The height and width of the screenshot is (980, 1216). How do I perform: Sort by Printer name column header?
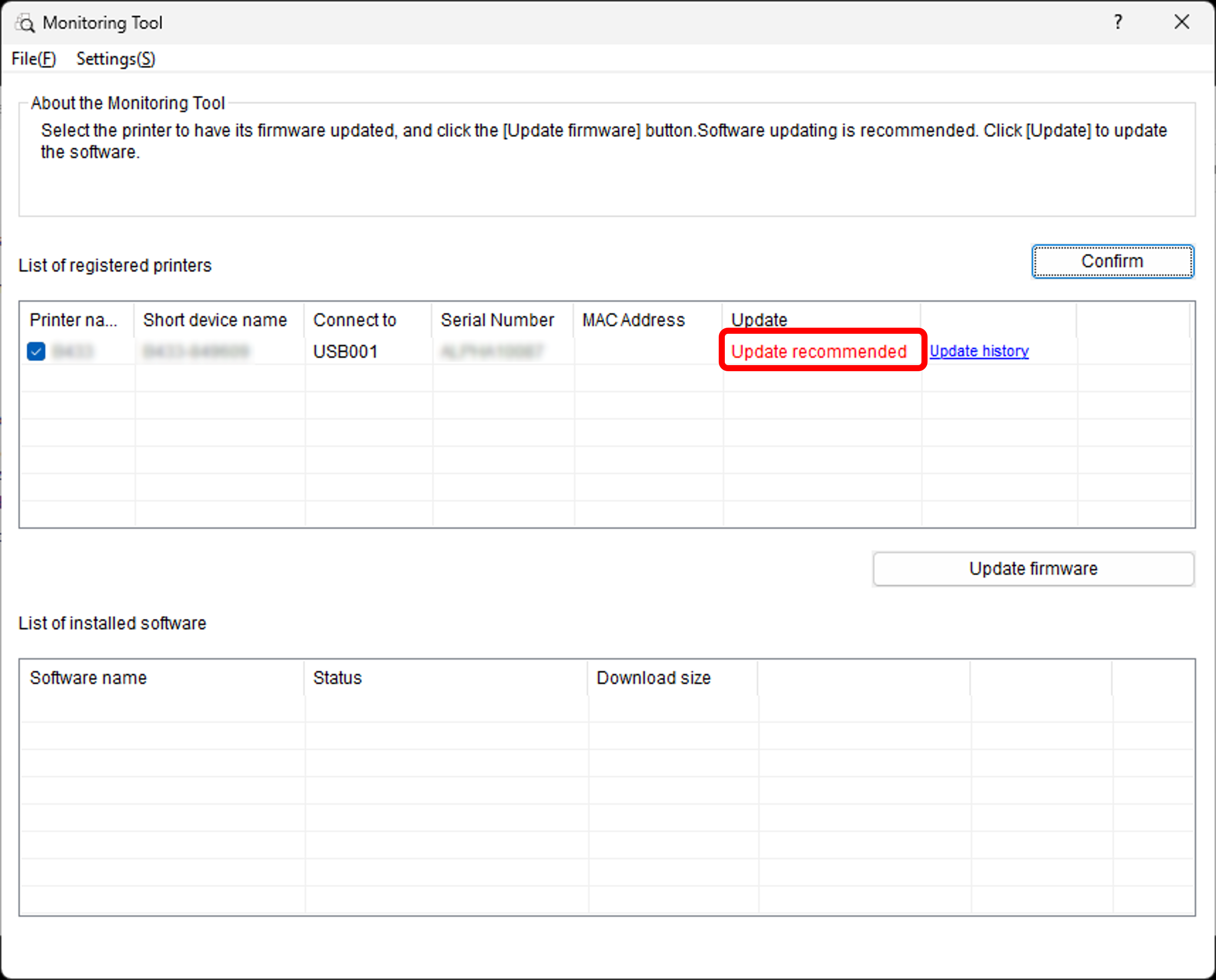[74, 320]
